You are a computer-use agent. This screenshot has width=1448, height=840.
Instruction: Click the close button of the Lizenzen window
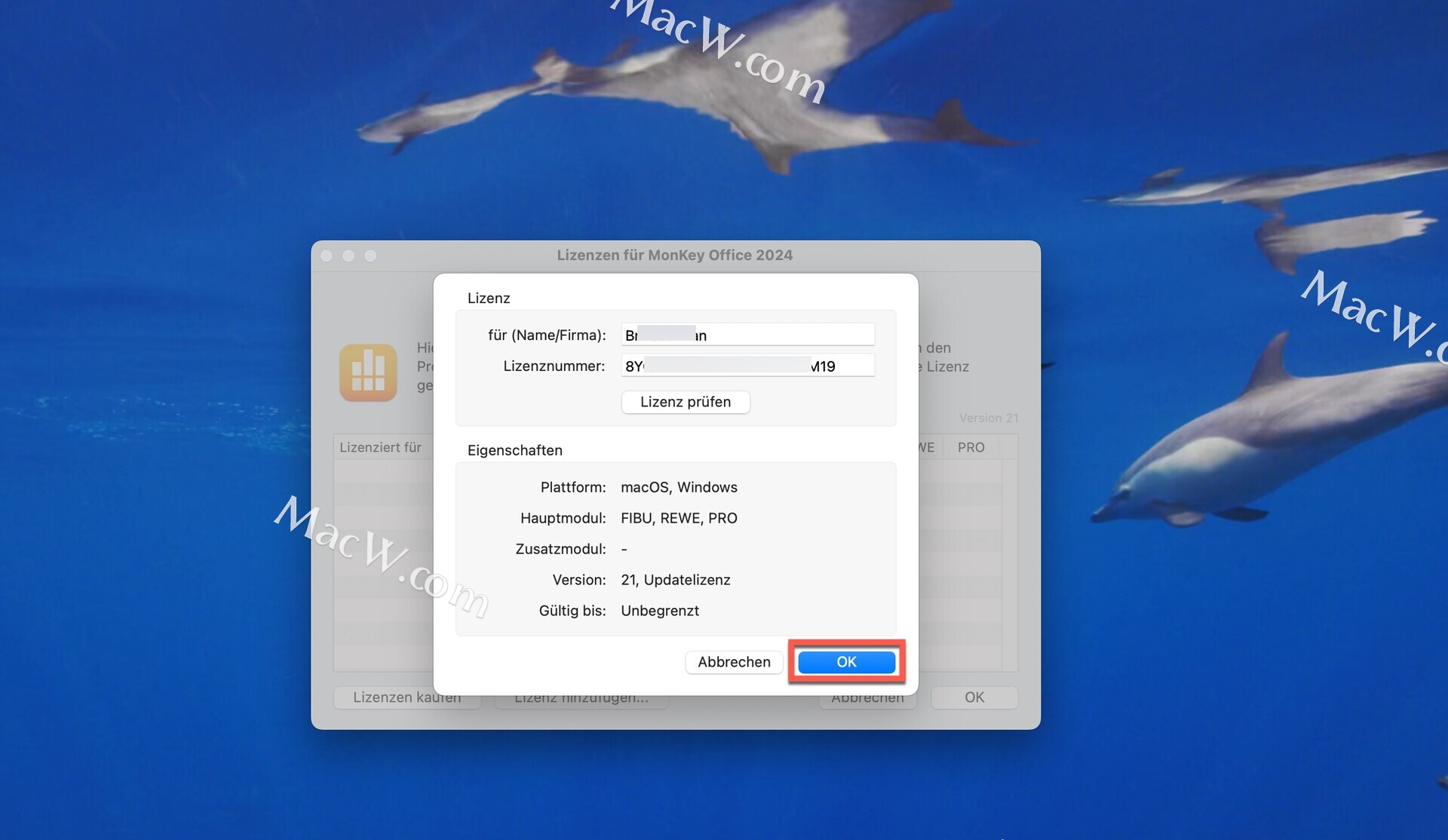(327, 256)
